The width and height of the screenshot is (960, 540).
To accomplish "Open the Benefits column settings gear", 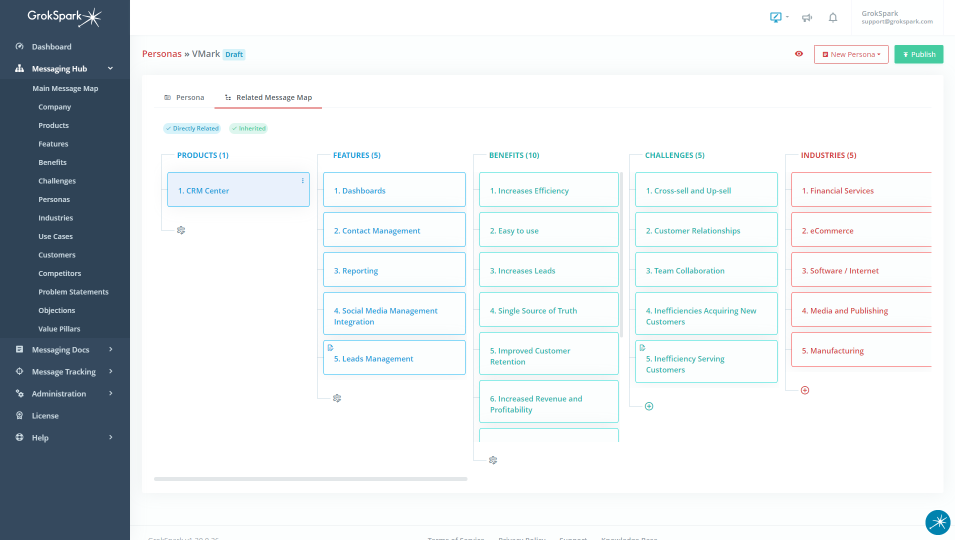I will point(493,460).
